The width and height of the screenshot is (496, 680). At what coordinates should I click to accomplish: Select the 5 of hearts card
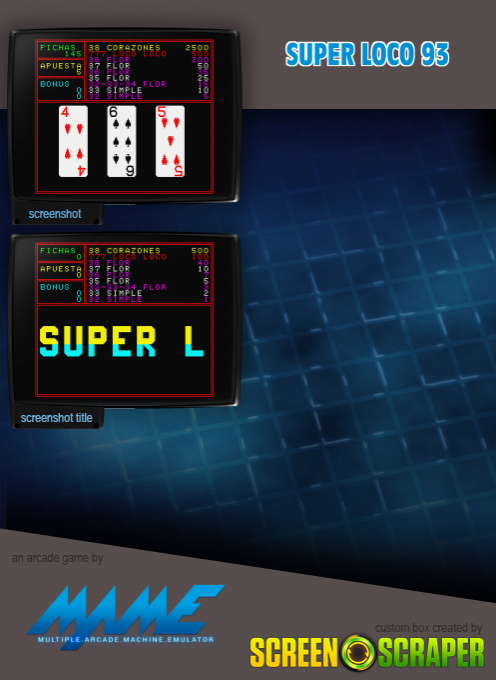[x=170, y=141]
